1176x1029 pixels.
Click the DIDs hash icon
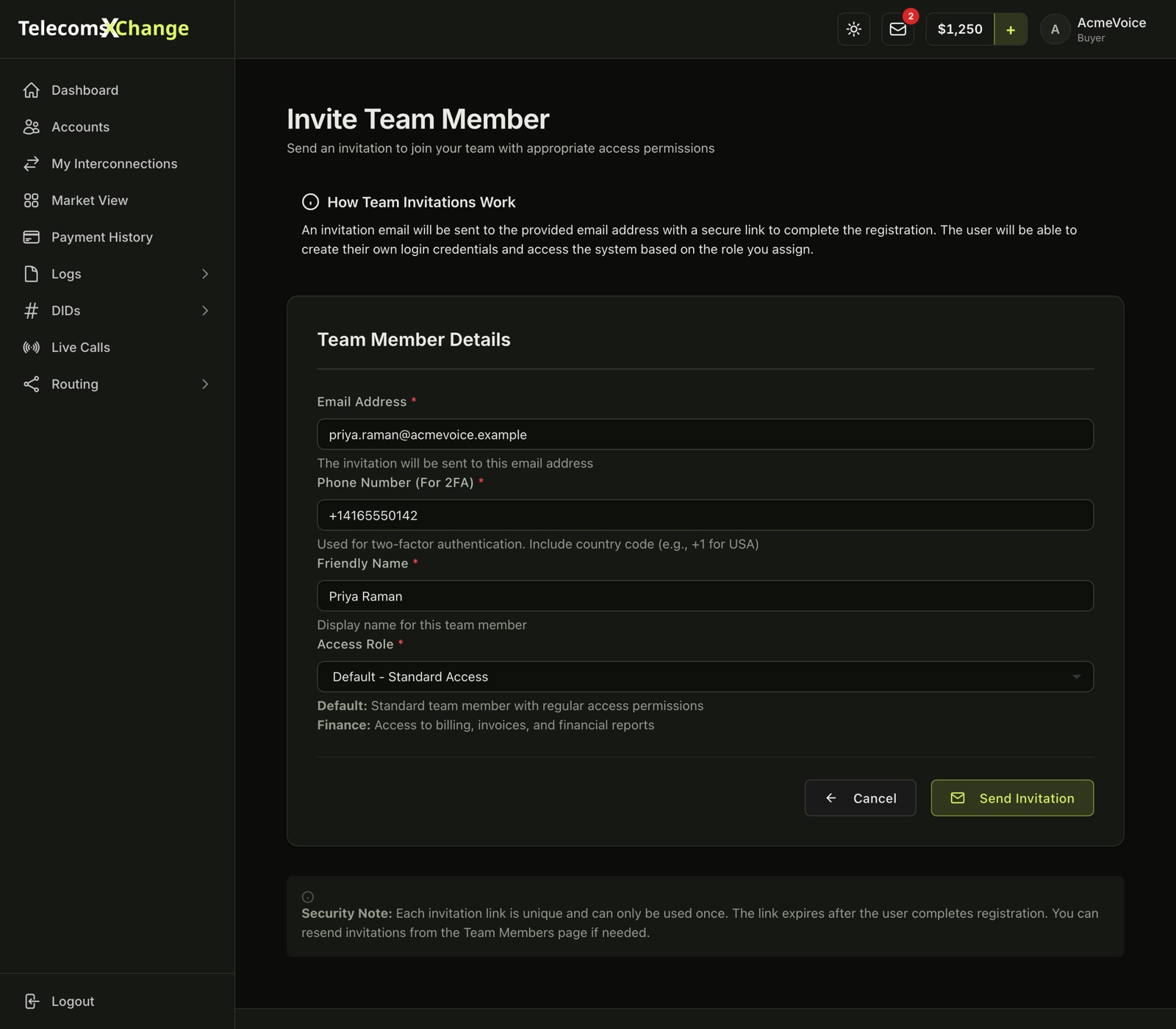click(x=31, y=311)
